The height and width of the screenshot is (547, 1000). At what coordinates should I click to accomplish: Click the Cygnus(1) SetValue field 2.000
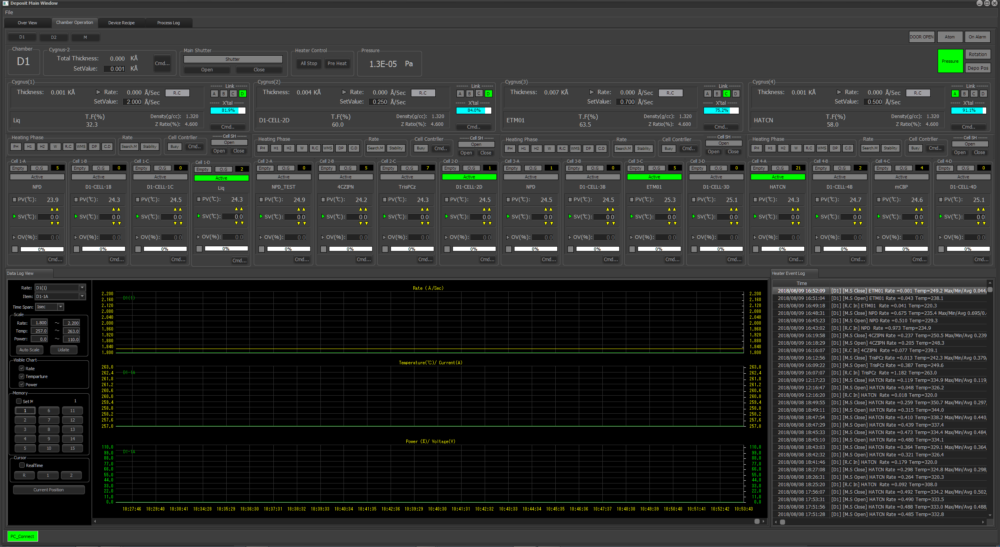click(x=133, y=102)
